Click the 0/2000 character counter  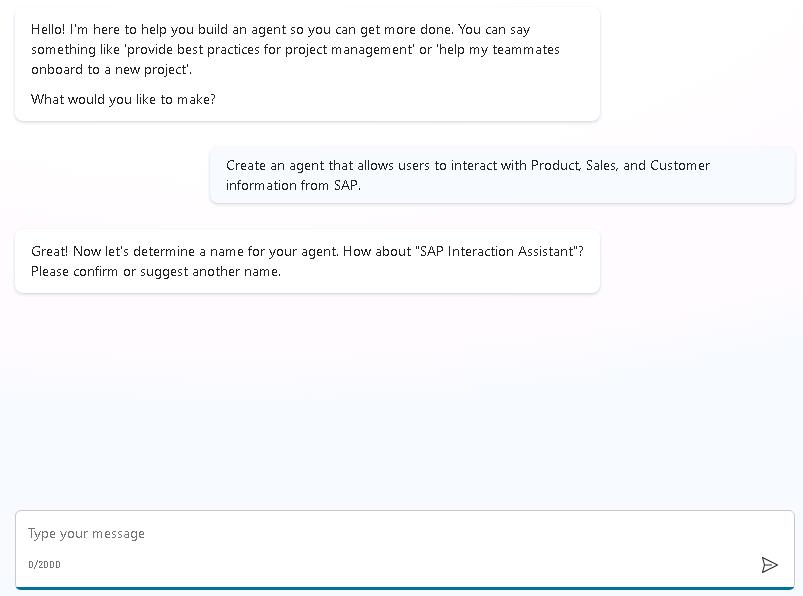click(44, 565)
